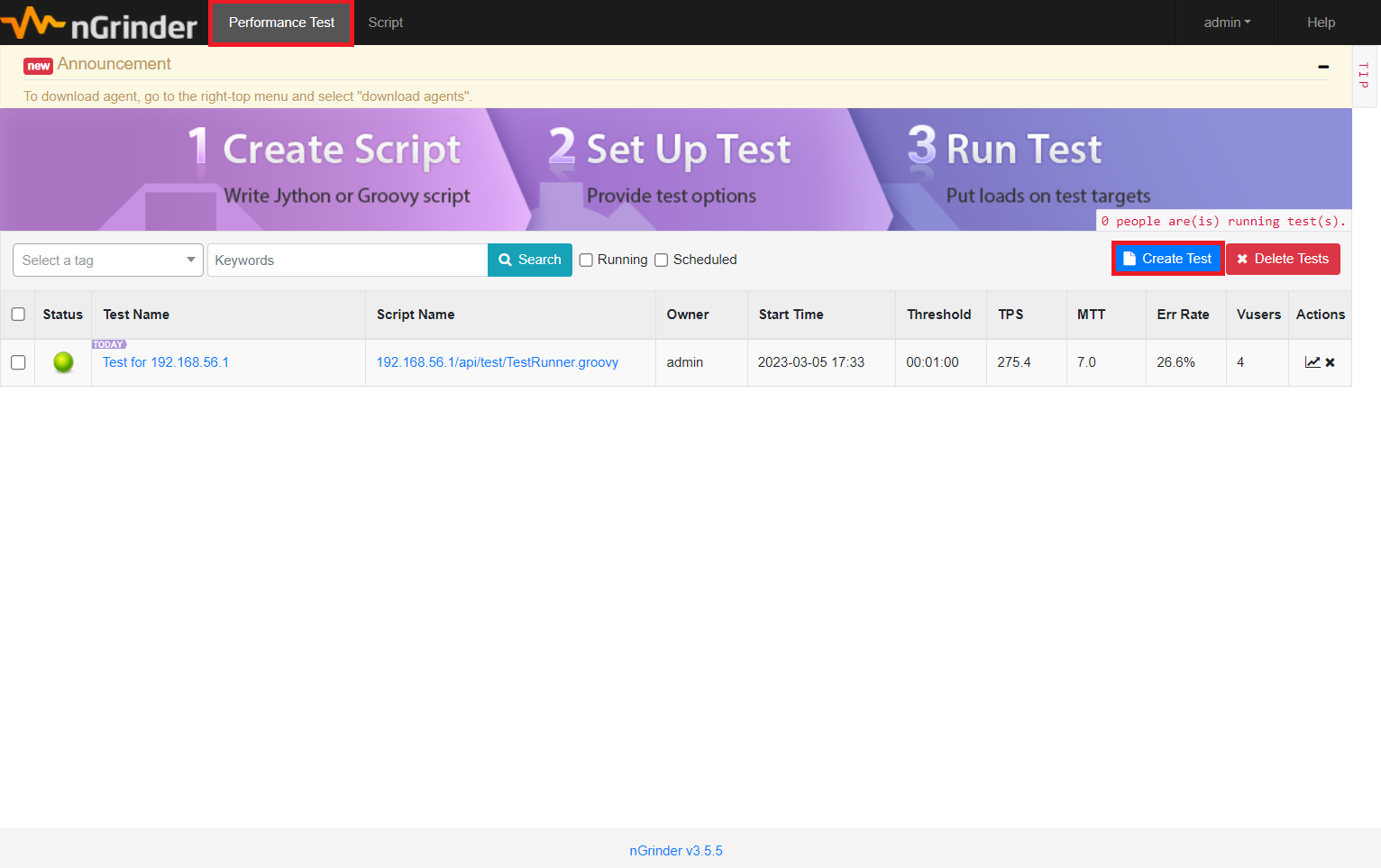
Task: Sort by the Threshold column header
Action: [939, 315]
